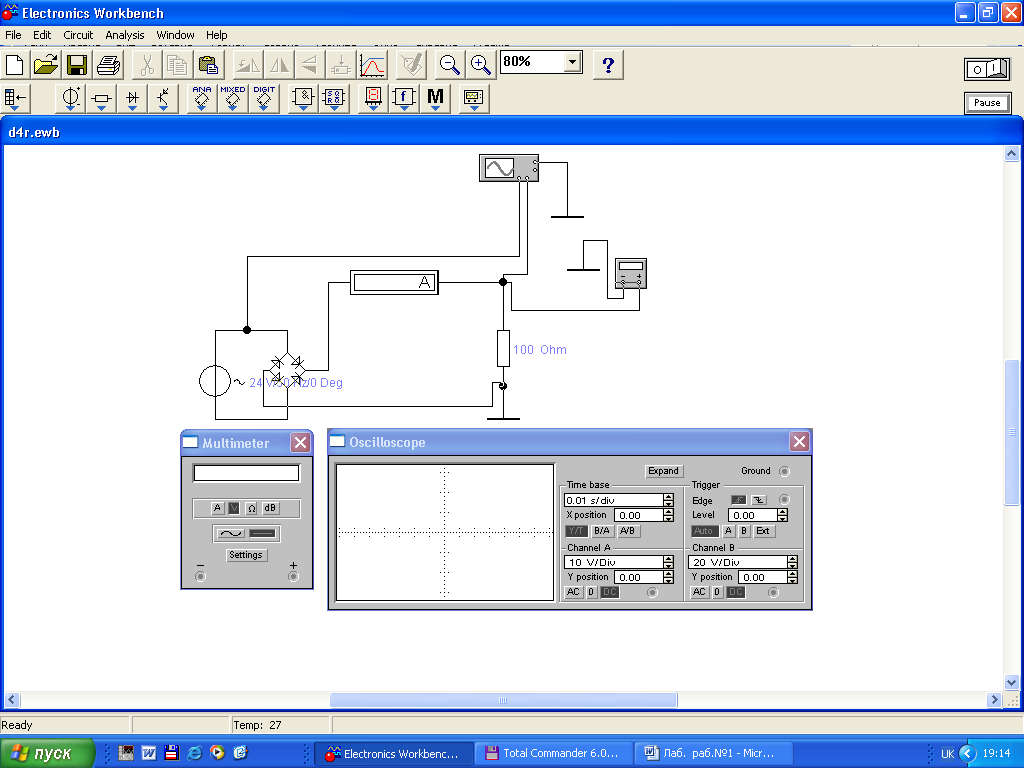Viewport: 1024px width, 768px height.
Task: Open the Favorites parts bin
Action: pos(16,99)
